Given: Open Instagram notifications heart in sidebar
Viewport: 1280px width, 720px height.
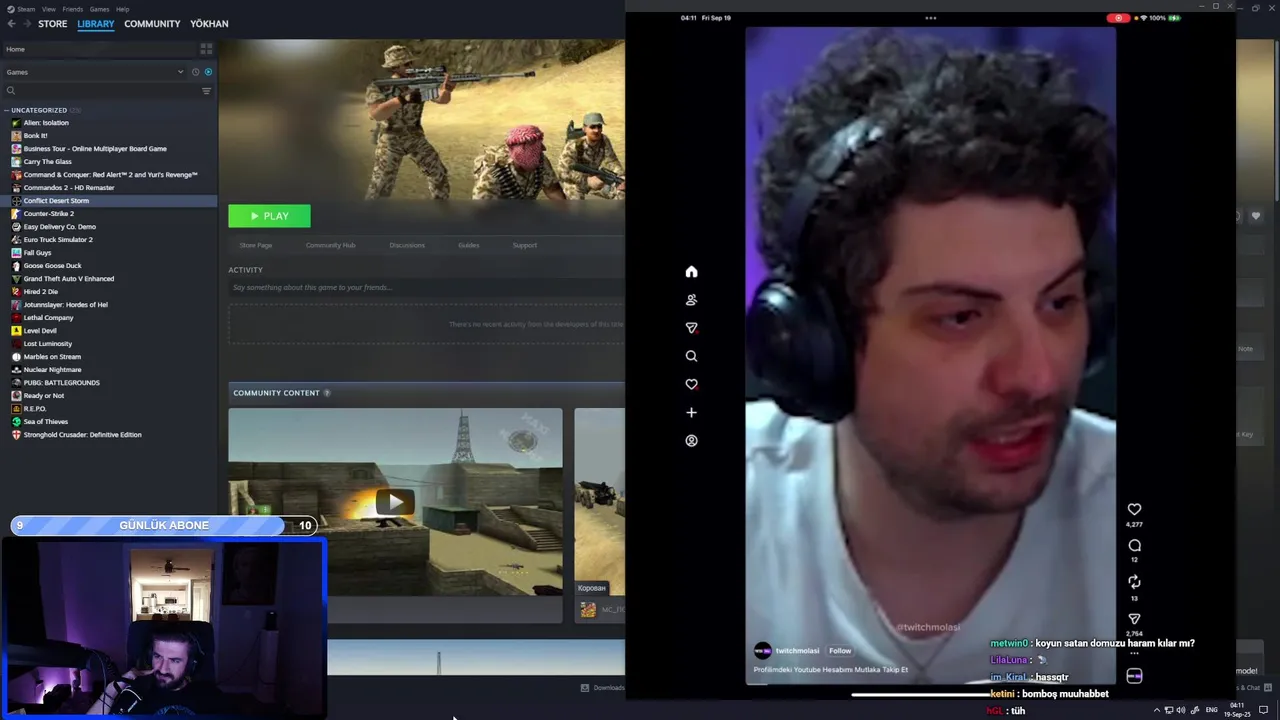Looking at the screenshot, I should pos(691,384).
